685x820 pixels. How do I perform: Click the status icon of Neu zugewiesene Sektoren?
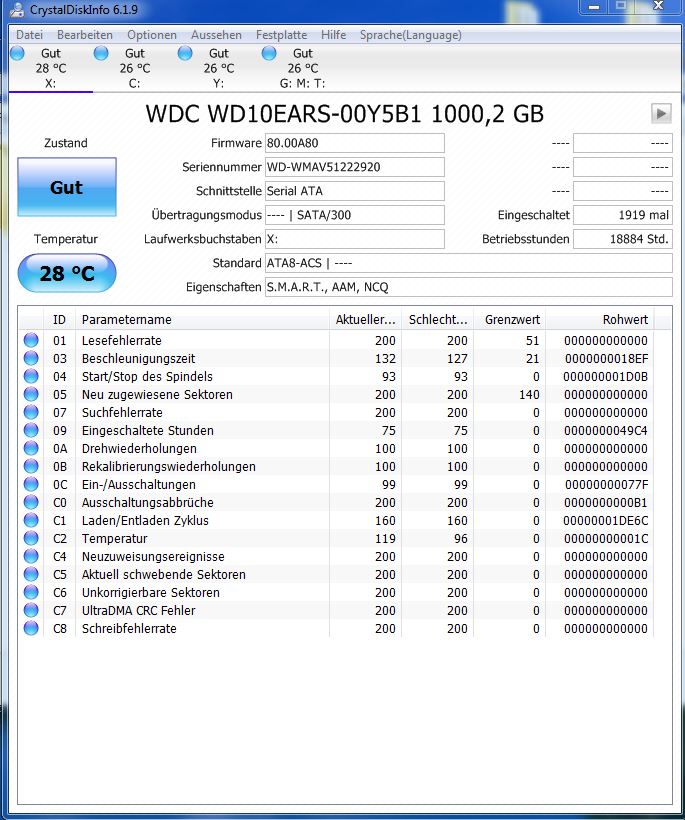click(x=31, y=394)
